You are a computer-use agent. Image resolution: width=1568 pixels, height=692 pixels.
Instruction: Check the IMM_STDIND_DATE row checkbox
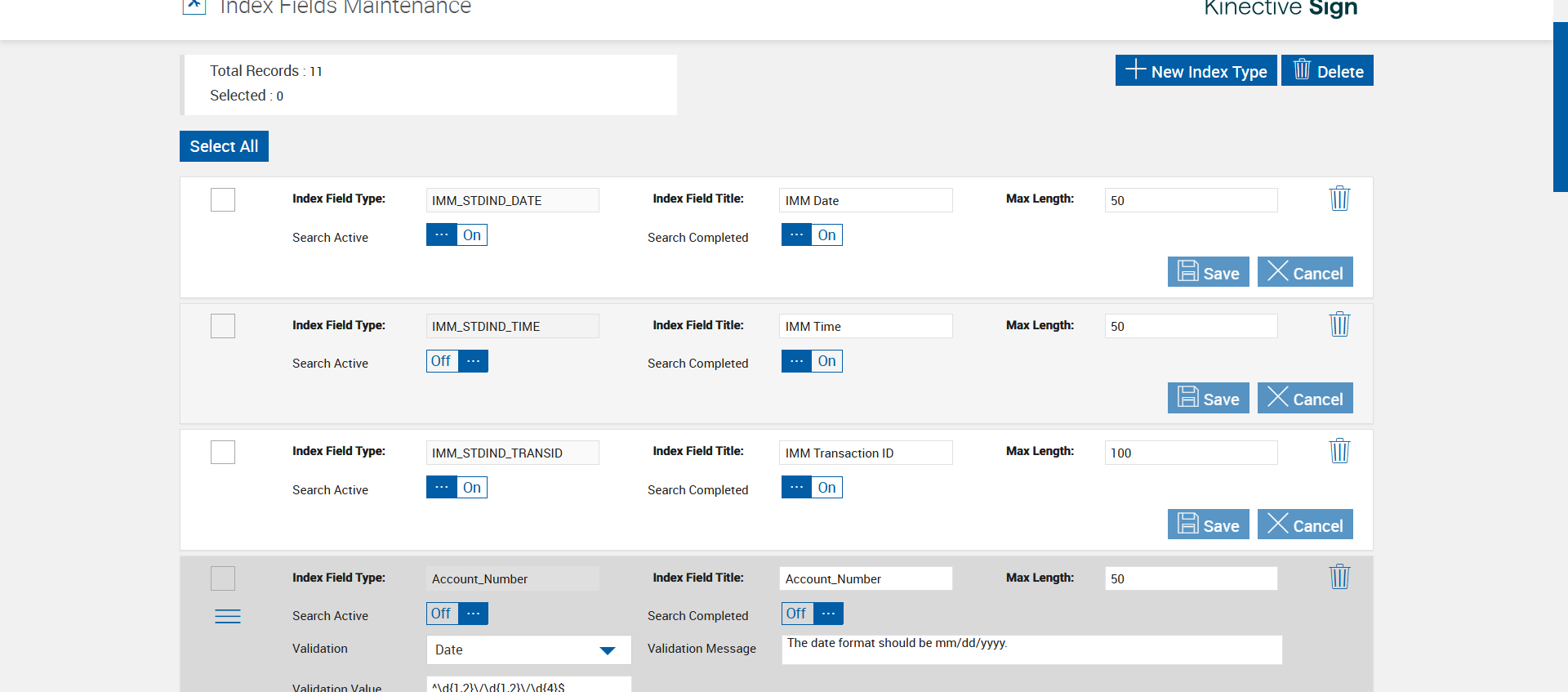click(x=223, y=200)
